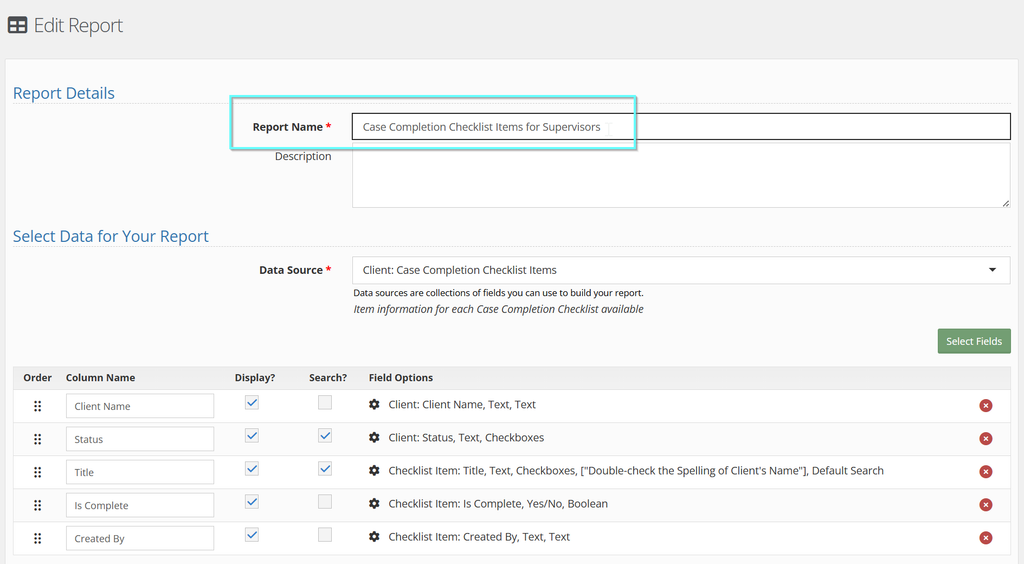Remove the Status field row
This screenshot has width=1024, height=564.
pos(985,439)
